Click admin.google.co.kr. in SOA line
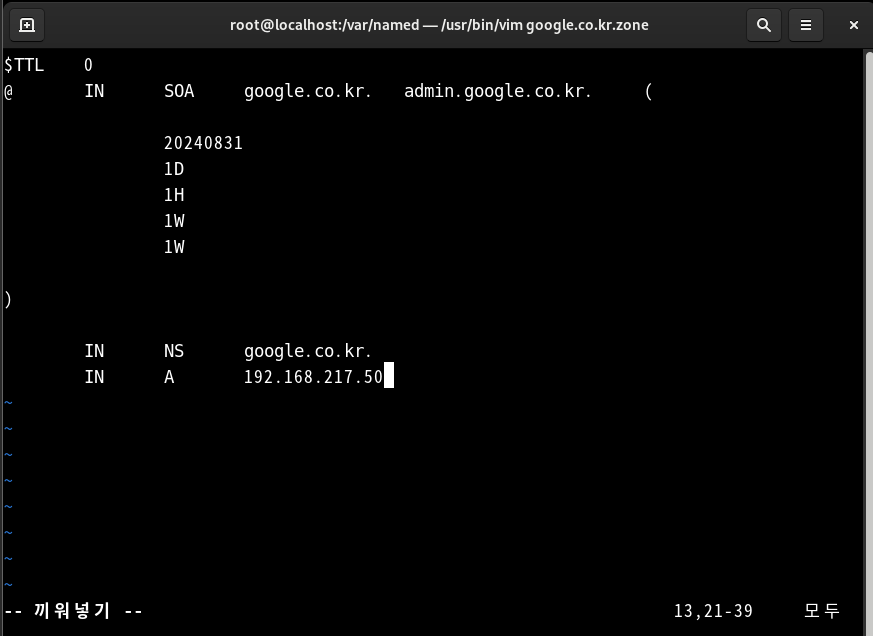 pos(498,91)
